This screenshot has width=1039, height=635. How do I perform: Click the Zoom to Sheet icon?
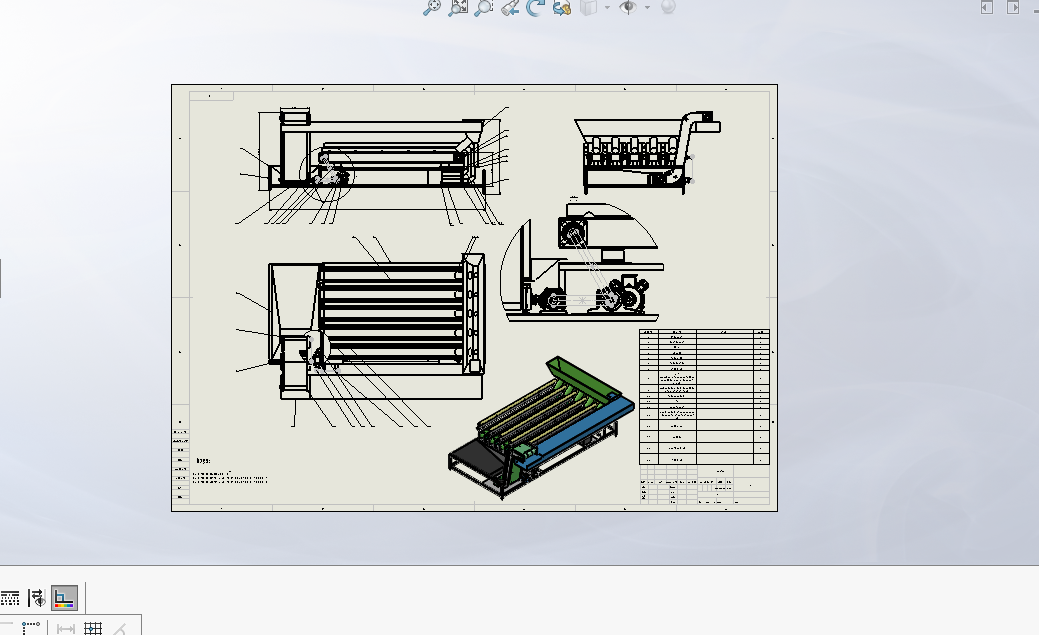(x=458, y=7)
